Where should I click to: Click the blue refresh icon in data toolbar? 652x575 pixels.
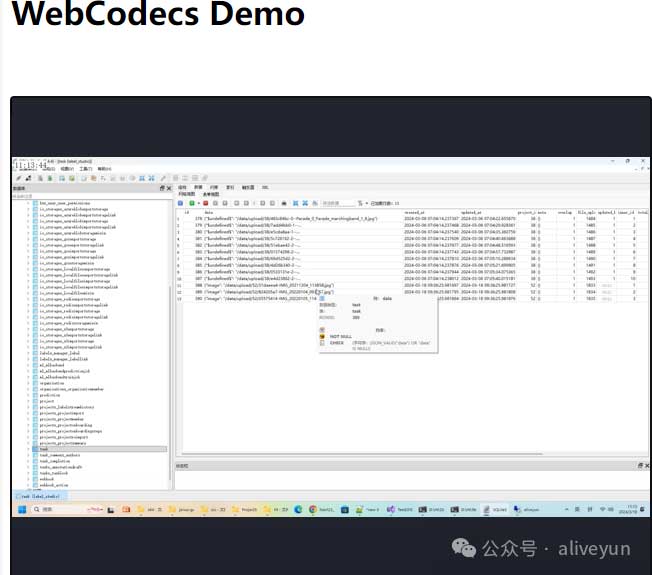[180, 203]
